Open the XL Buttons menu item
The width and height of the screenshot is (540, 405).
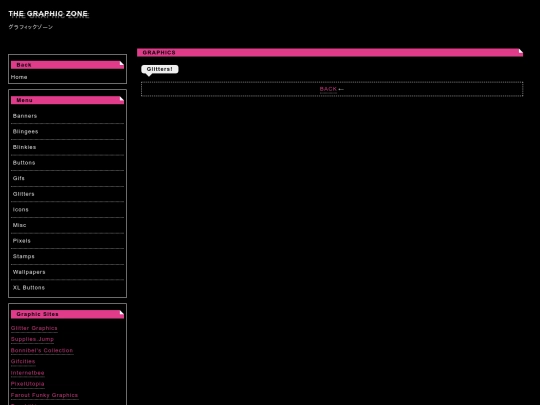pyautogui.click(x=68, y=288)
